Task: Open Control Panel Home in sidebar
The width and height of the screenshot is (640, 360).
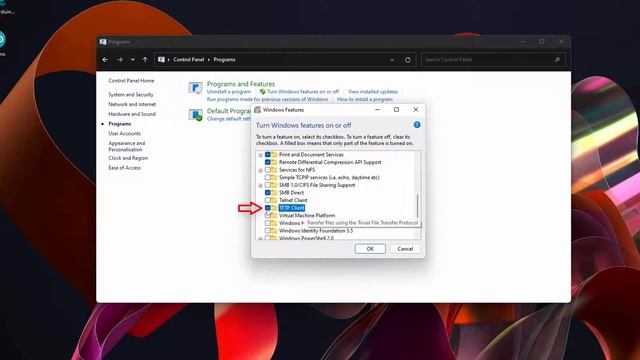Action: click(131, 81)
